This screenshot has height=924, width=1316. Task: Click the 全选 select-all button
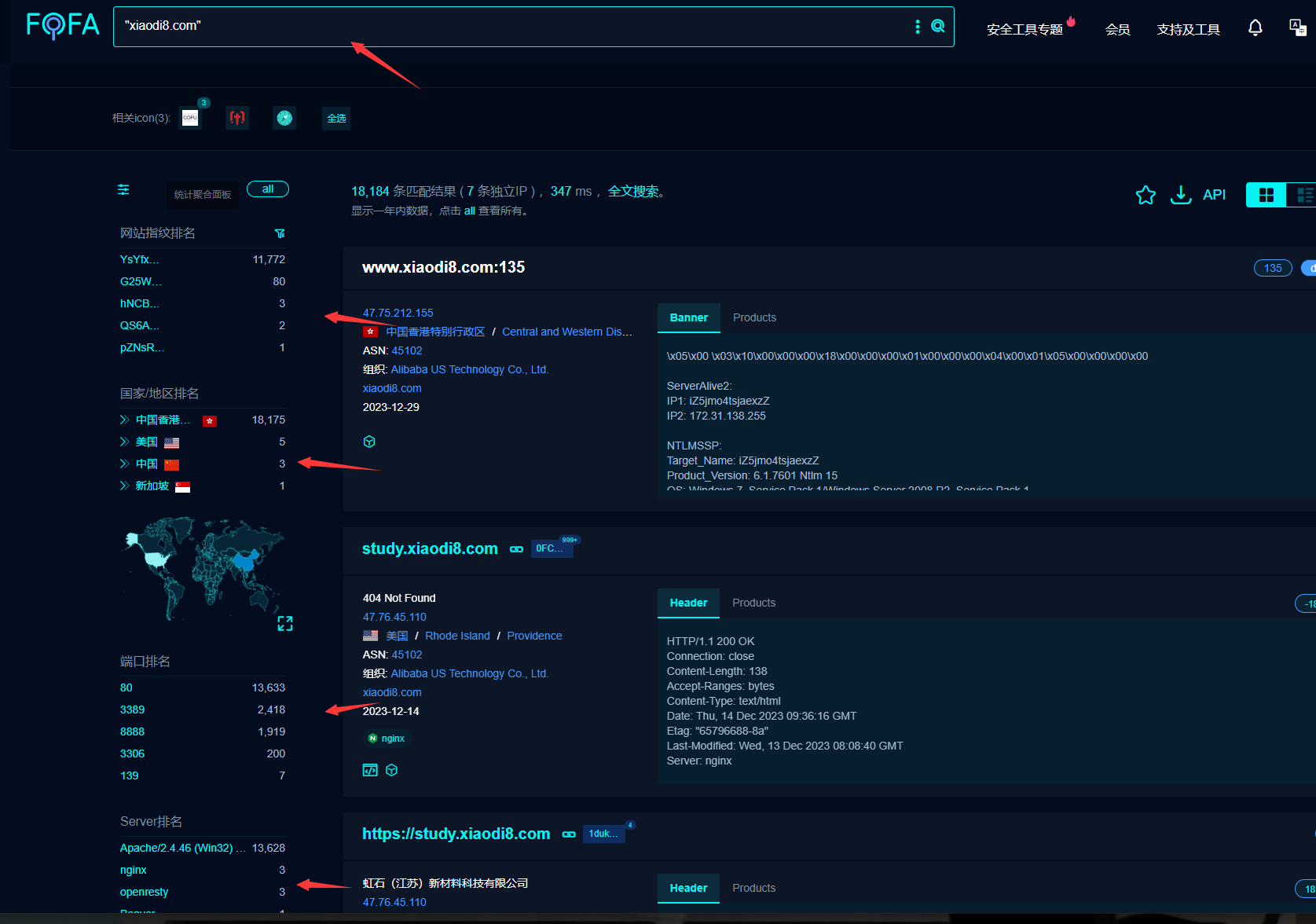tap(336, 118)
